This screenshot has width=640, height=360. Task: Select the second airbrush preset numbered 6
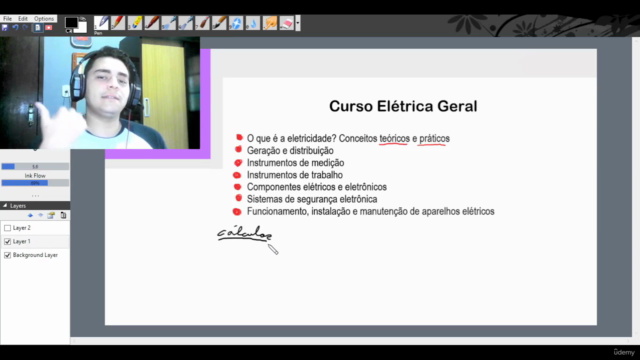coord(186,23)
